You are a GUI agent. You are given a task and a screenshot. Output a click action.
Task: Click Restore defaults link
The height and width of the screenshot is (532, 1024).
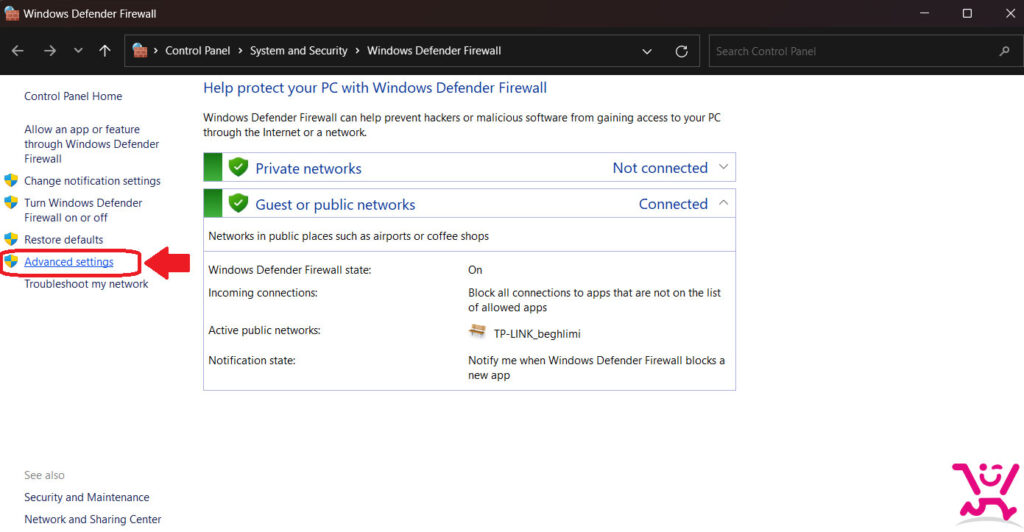[63, 240]
